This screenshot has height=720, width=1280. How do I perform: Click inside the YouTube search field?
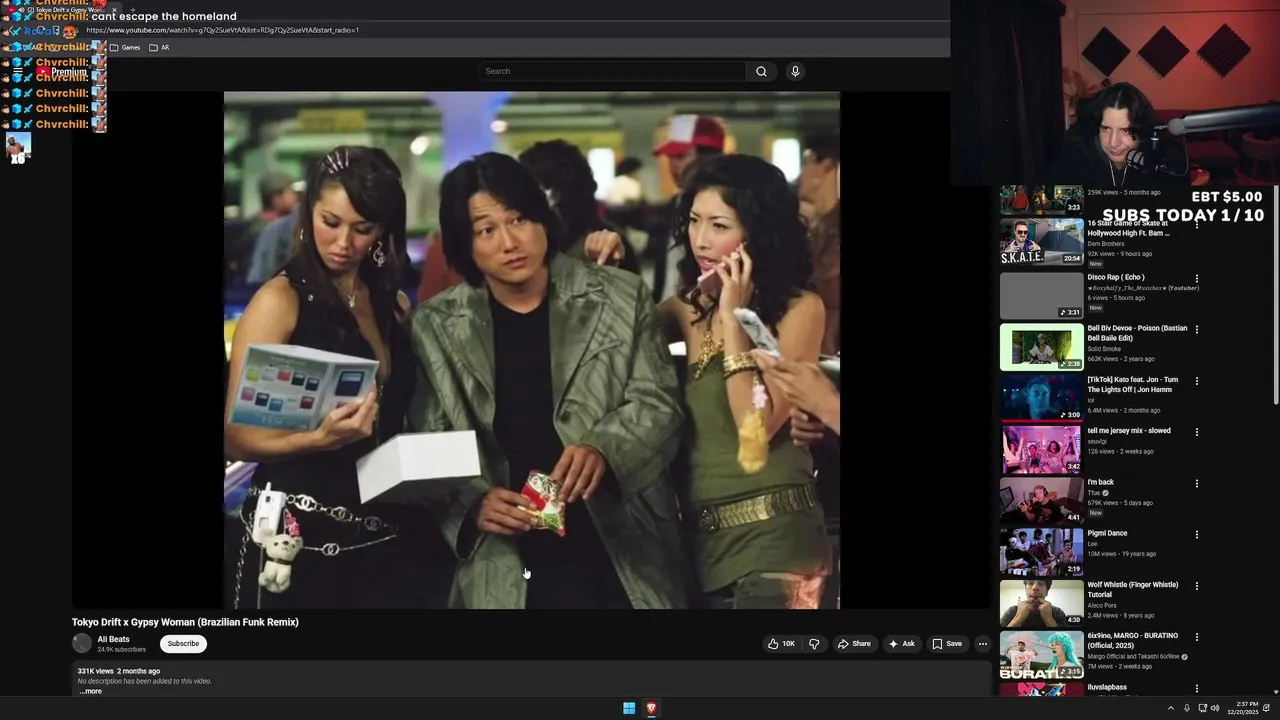tap(612, 71)
